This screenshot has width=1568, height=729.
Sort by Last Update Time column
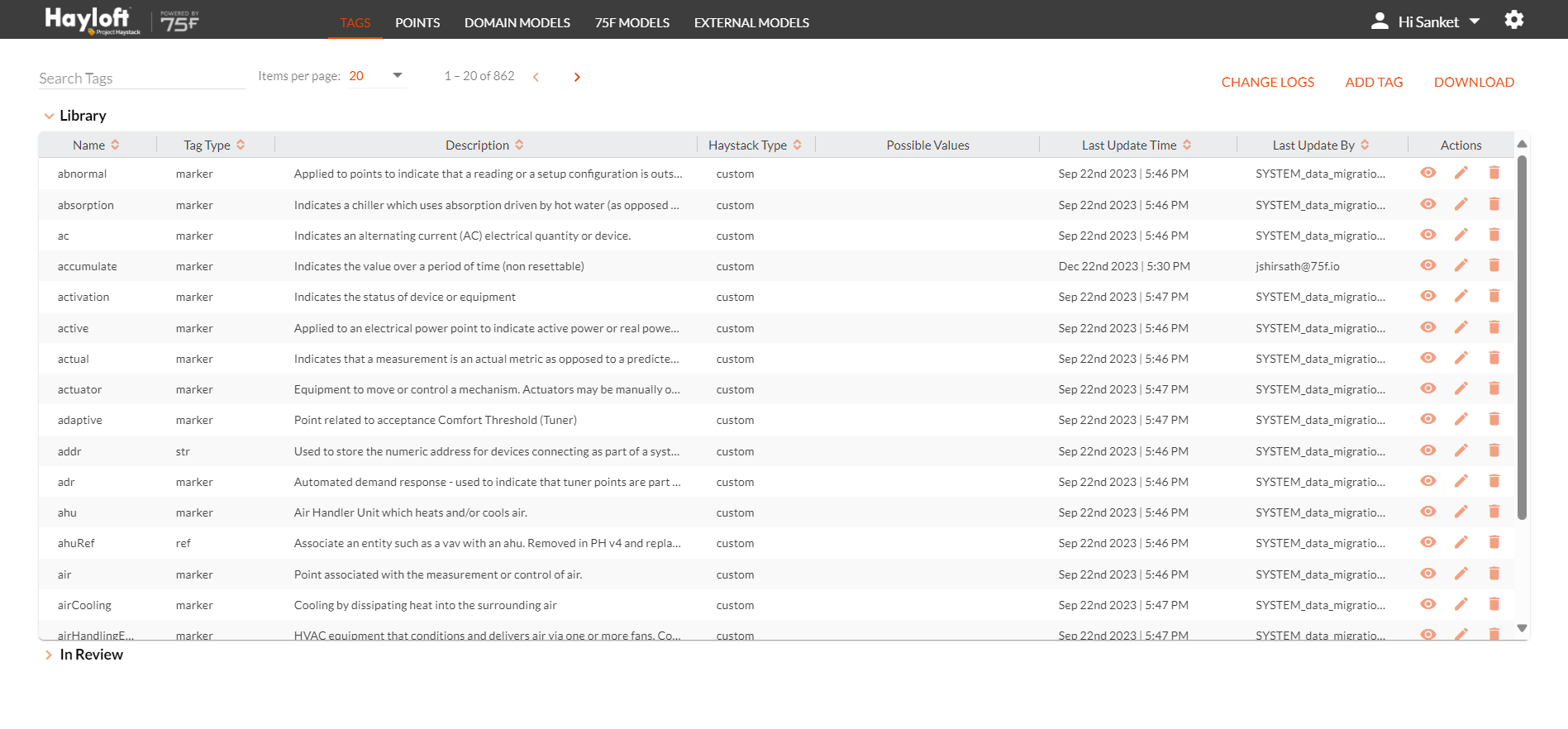(x=1187, y=145)
